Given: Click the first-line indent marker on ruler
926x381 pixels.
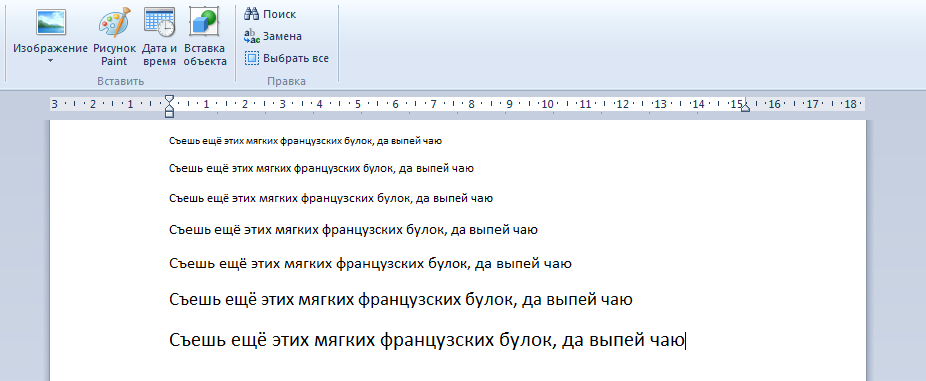Looking at the screenshot, I should (x=169, y=99).
